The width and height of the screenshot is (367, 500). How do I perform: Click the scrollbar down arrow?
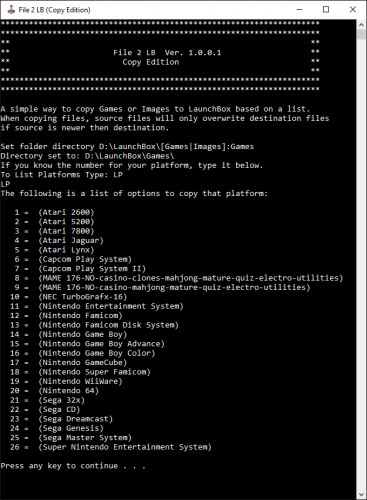[361, 494]
